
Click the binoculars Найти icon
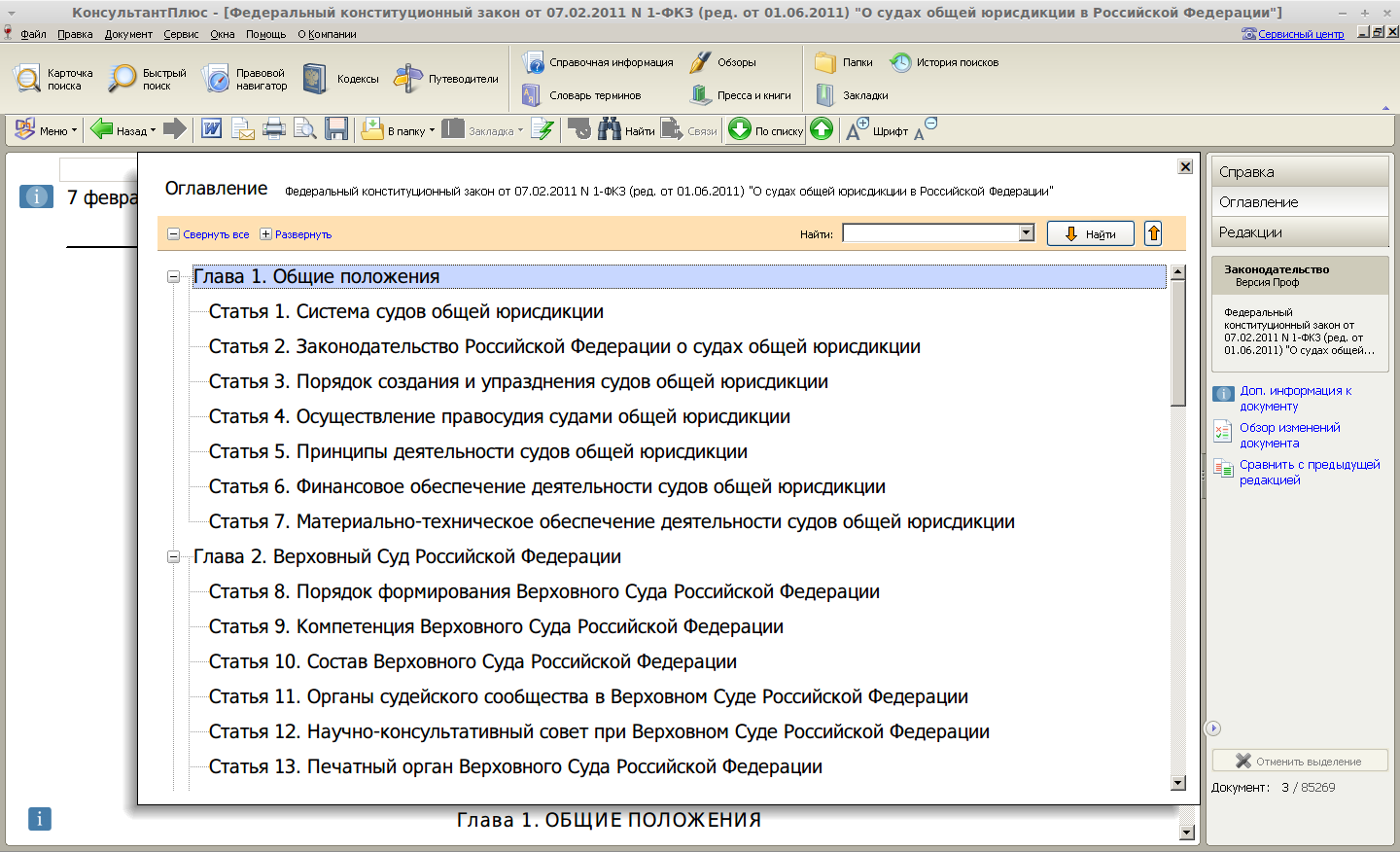coord(610,129)
